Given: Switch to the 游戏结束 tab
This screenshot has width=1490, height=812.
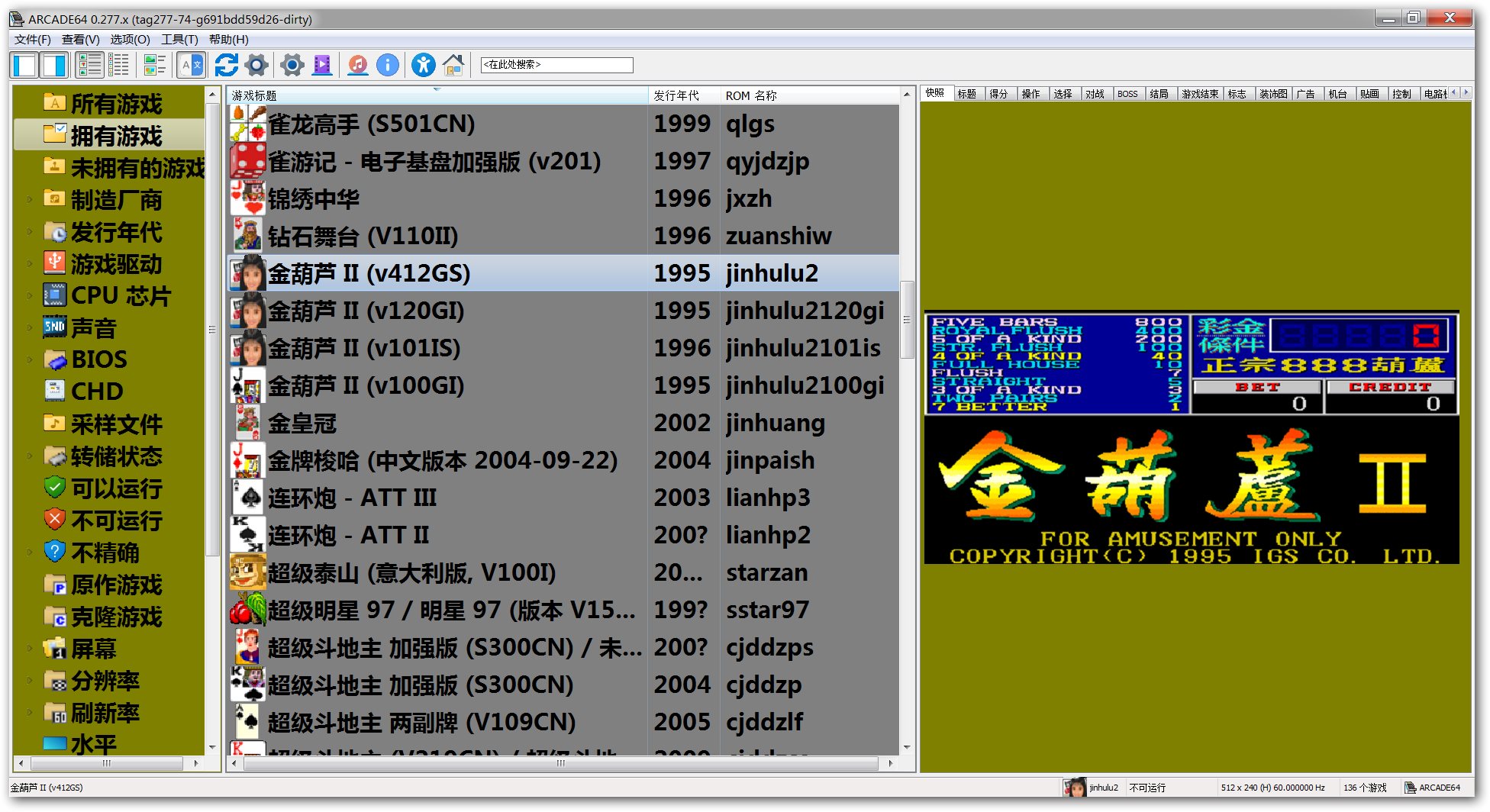Looking at the screenshot, I should coord(1200,94).
